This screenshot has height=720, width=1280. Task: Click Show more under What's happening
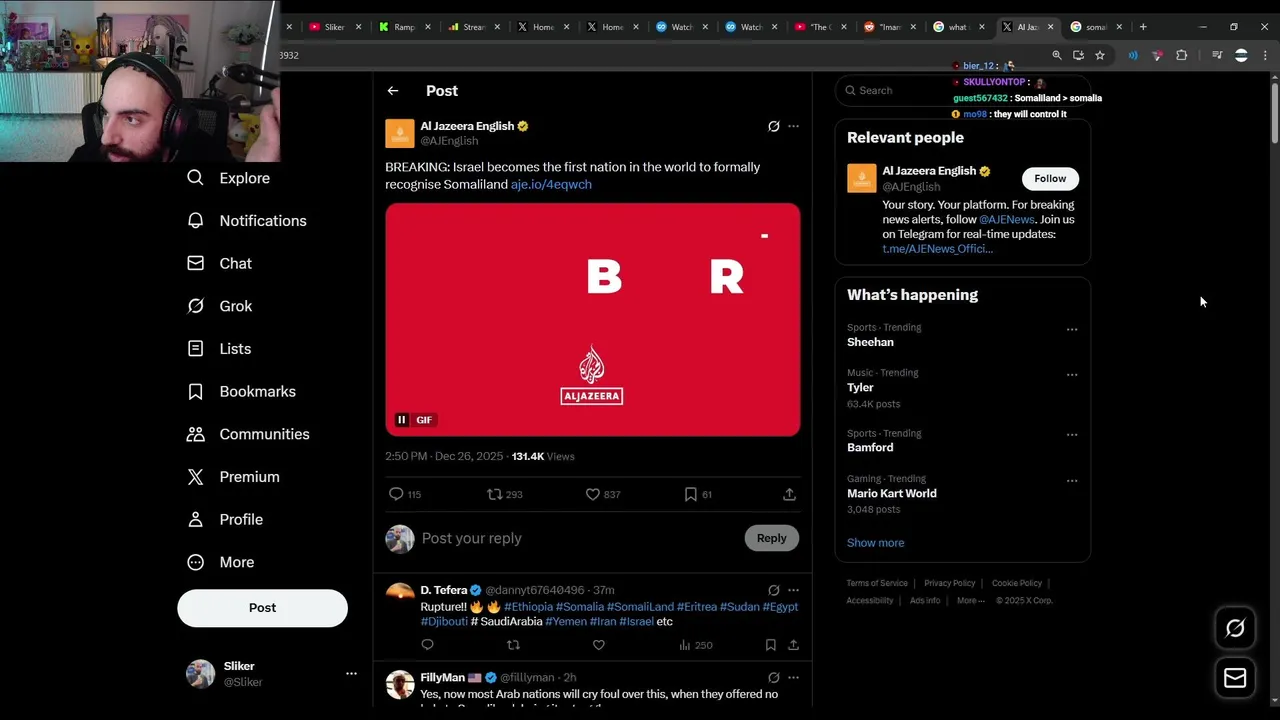tap(875, 543)
